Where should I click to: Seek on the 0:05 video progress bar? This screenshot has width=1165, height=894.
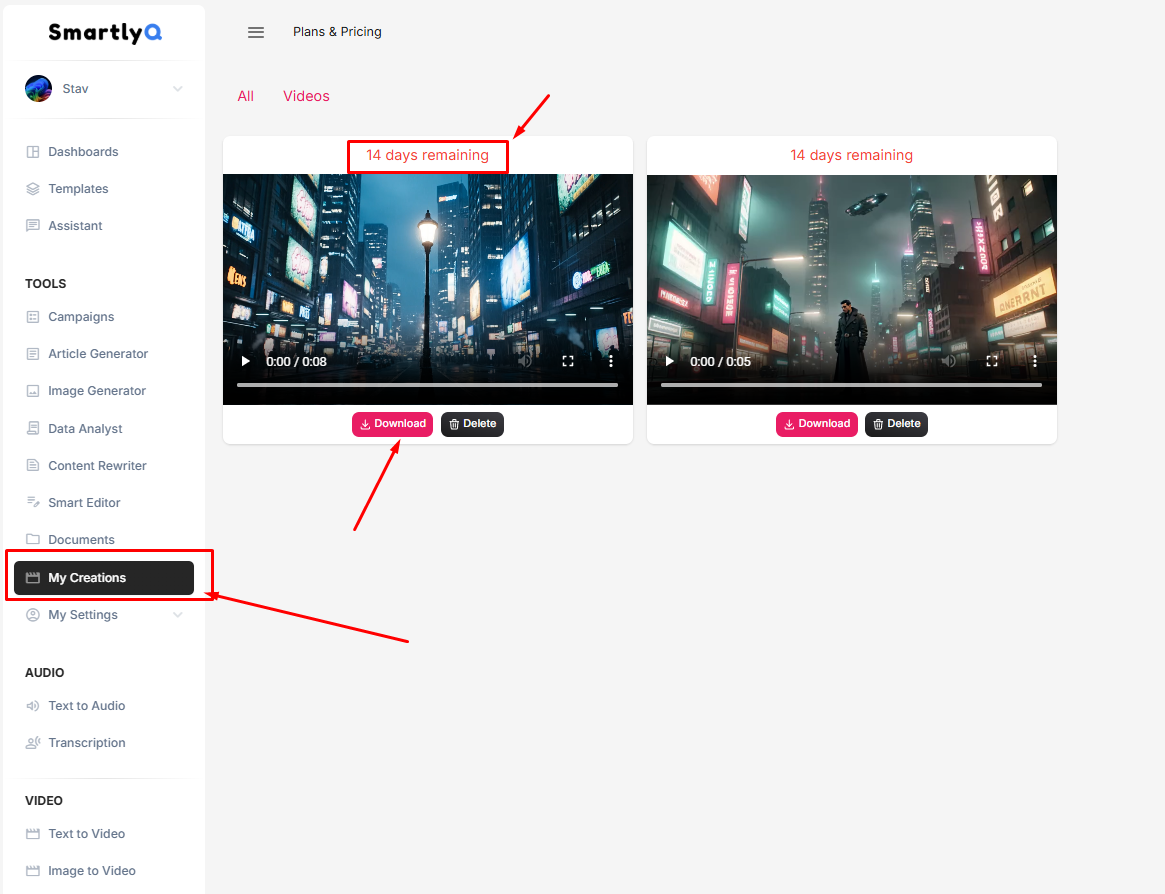point(851,385)
